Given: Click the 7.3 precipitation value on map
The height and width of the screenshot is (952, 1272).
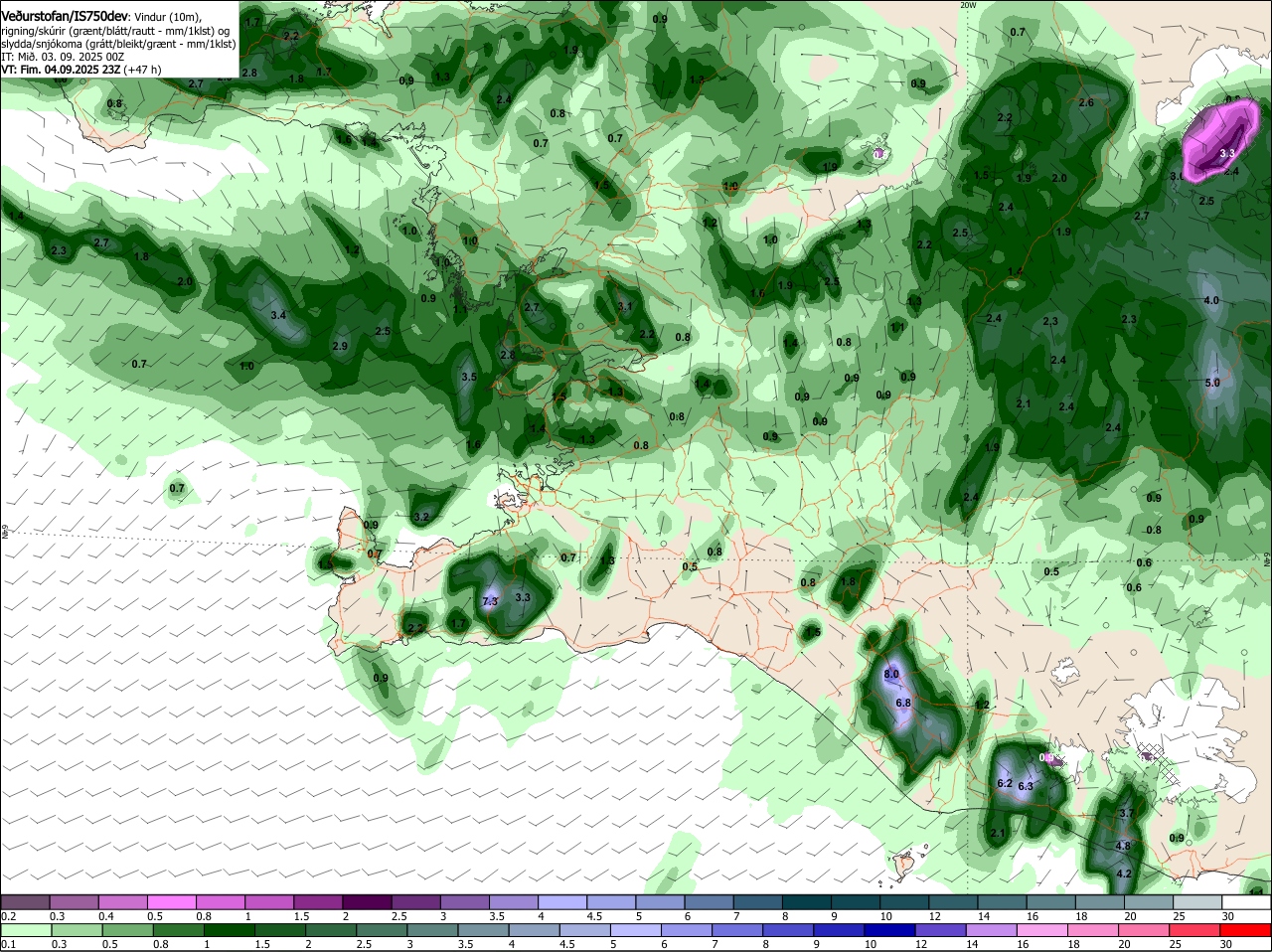Looking at the screenshot, I should click(x=489, y=602).
